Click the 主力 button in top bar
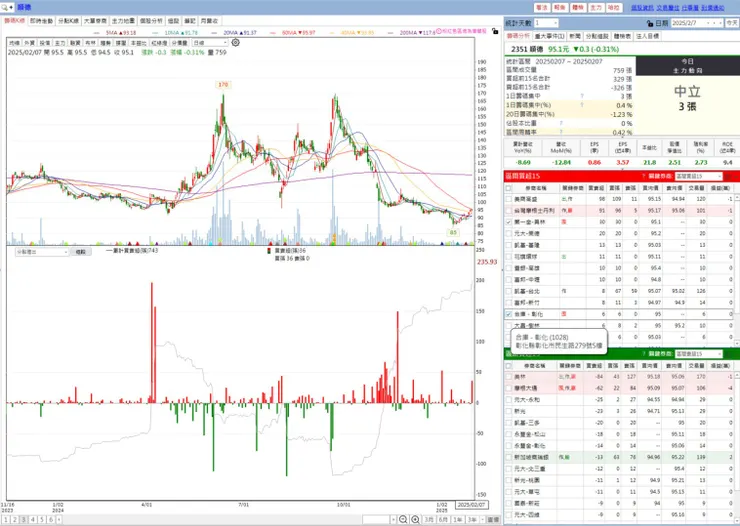Screen dimensions: 740x526 [596, 8]
